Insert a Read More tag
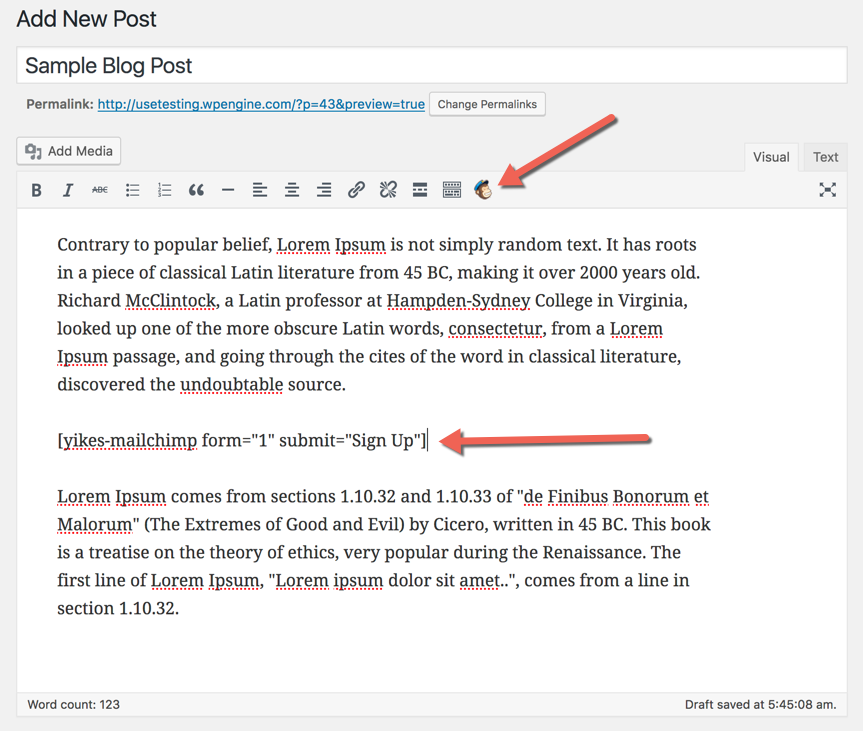863x731 pixels. (420, 190)
